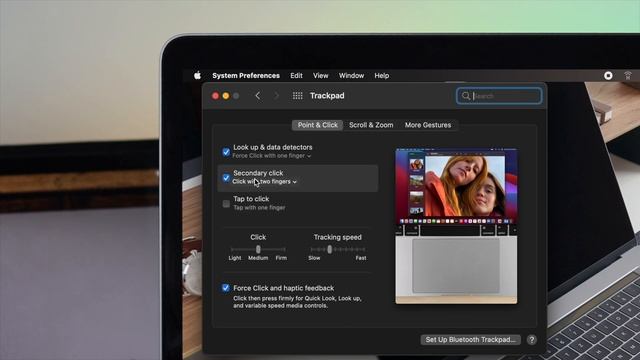This screenshot has width=640, height=360.
Task: Enable Tap to click checkbox
Action: click(226, 204)
